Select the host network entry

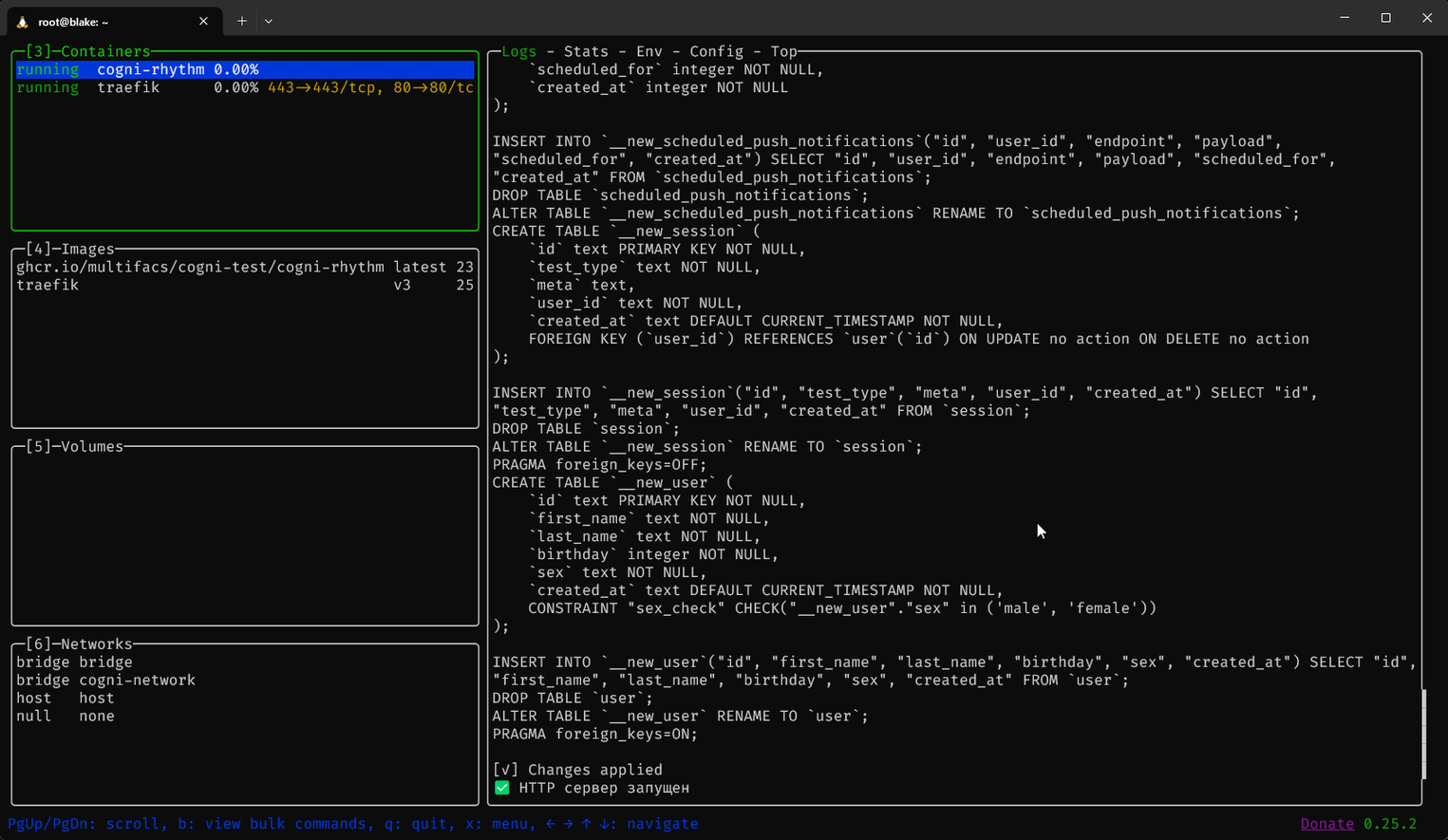pos(65,698)
